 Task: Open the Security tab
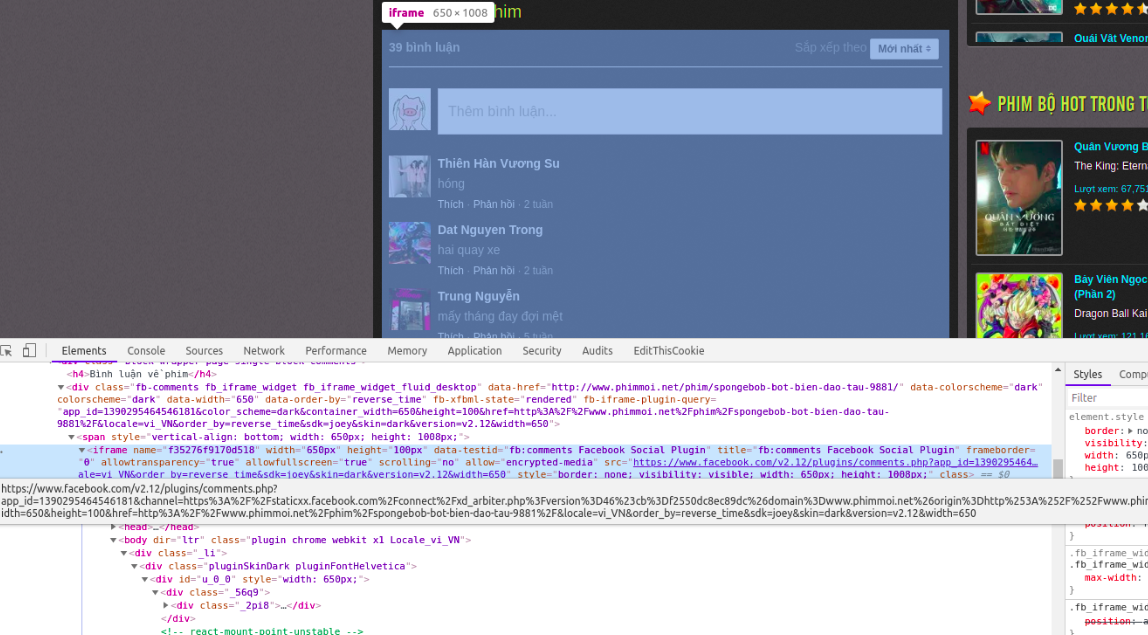click(x=542, y=351)
